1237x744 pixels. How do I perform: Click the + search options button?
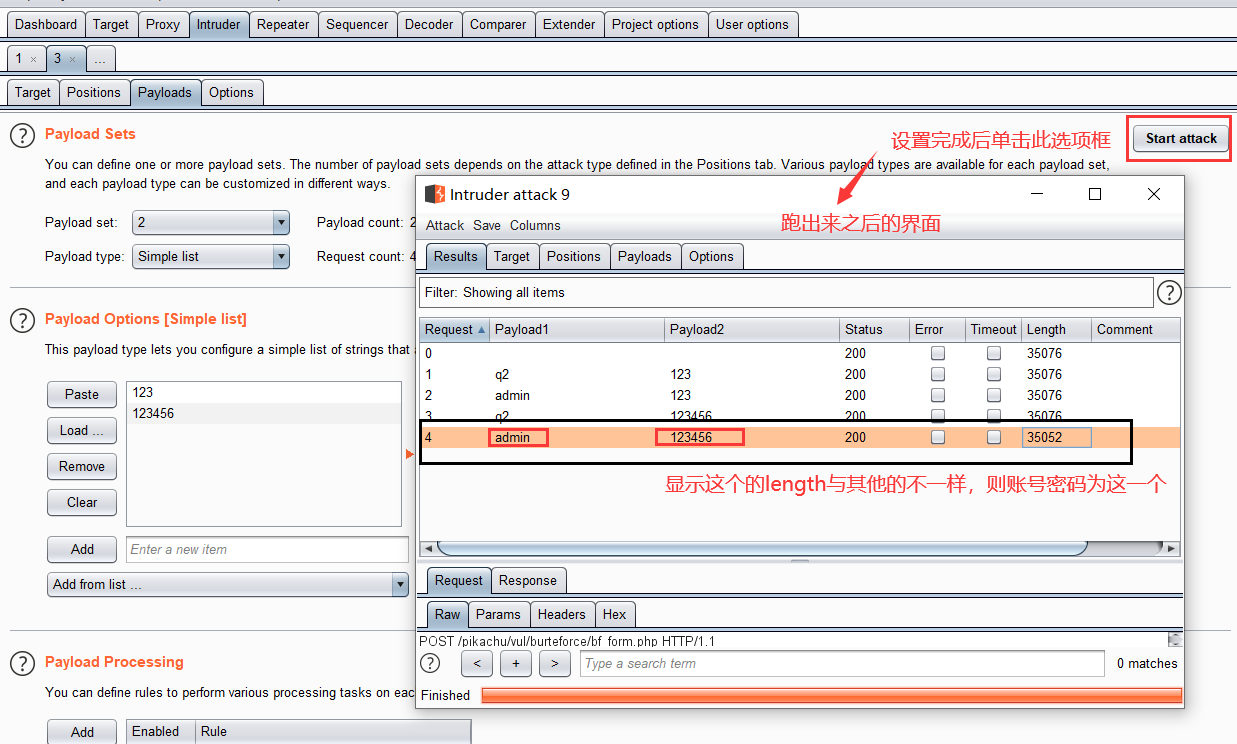[x=516, y=663]
